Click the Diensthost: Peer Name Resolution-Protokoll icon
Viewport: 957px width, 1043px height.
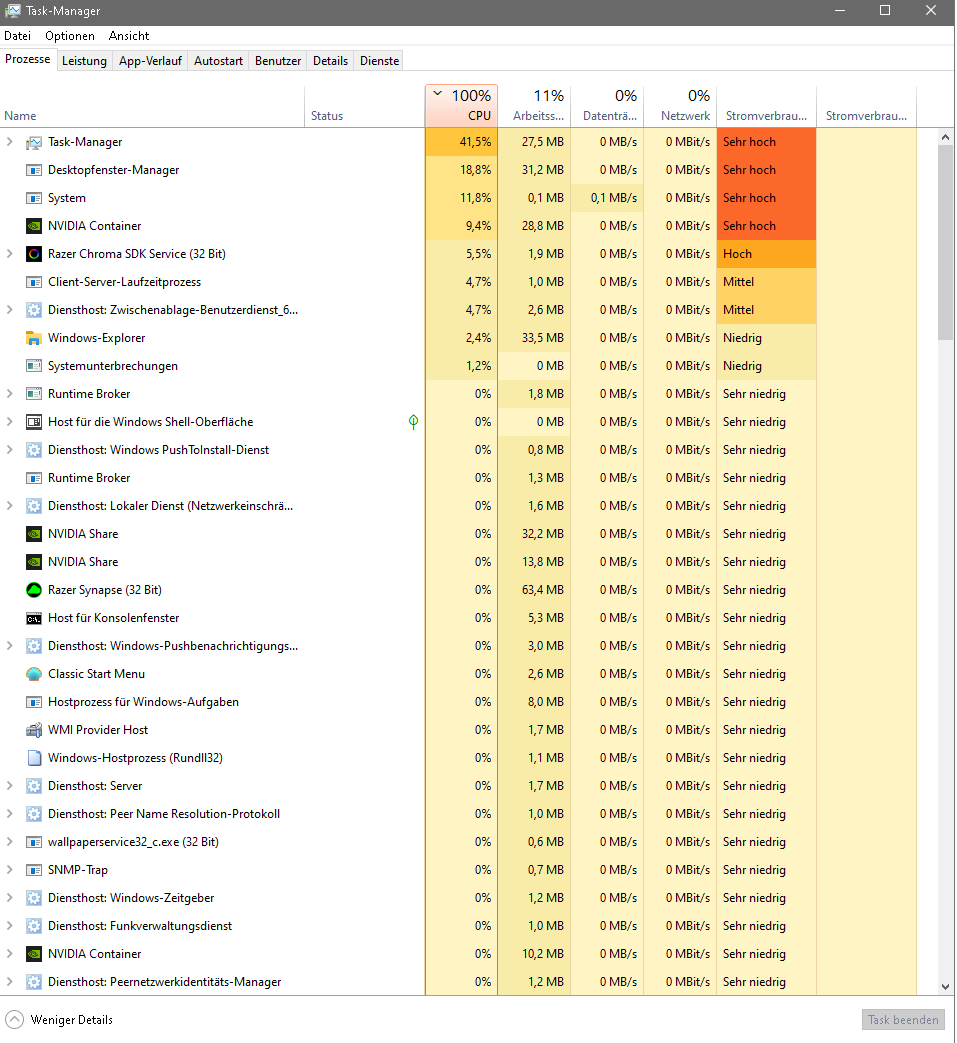point(34,814)
